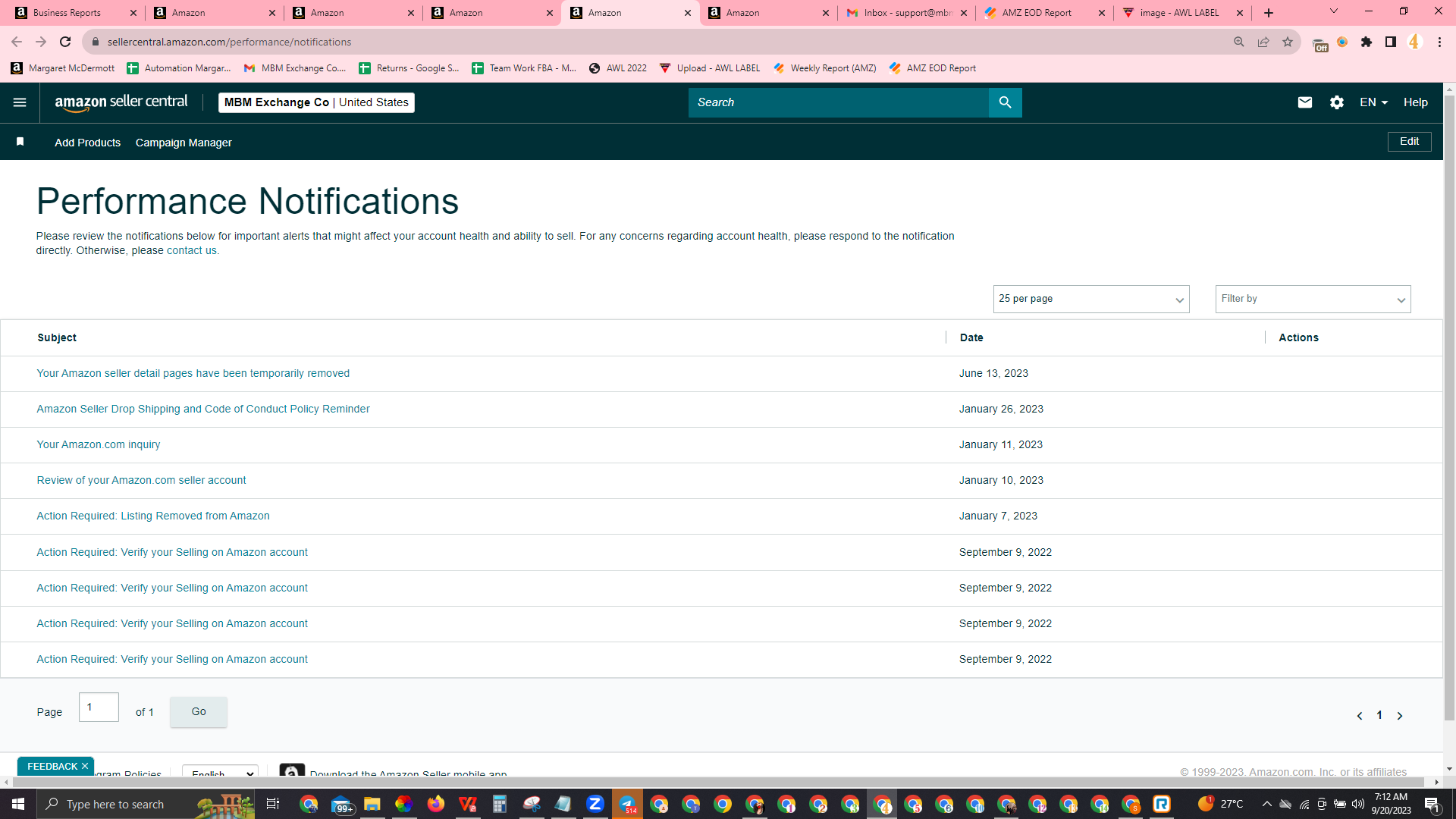Viewport: 1456px width, 819px height.
Task: Open the FEEDBACK tab
Action: (x=52, y=767)
